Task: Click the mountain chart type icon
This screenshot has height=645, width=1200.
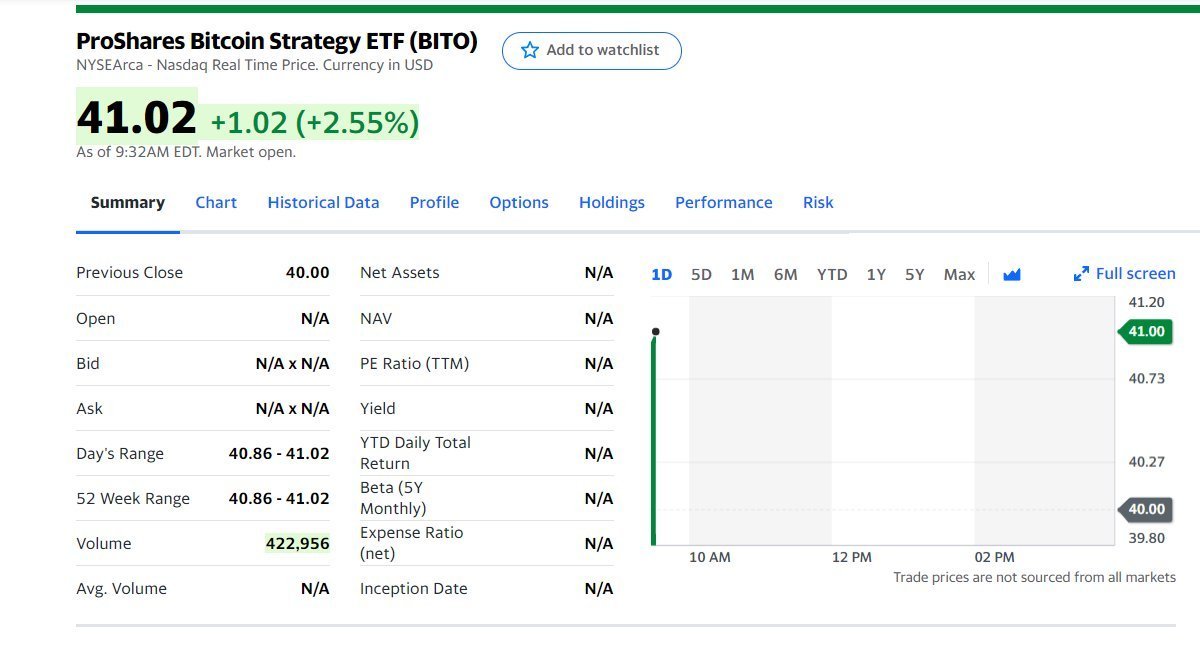Action: pos(1012,274)
